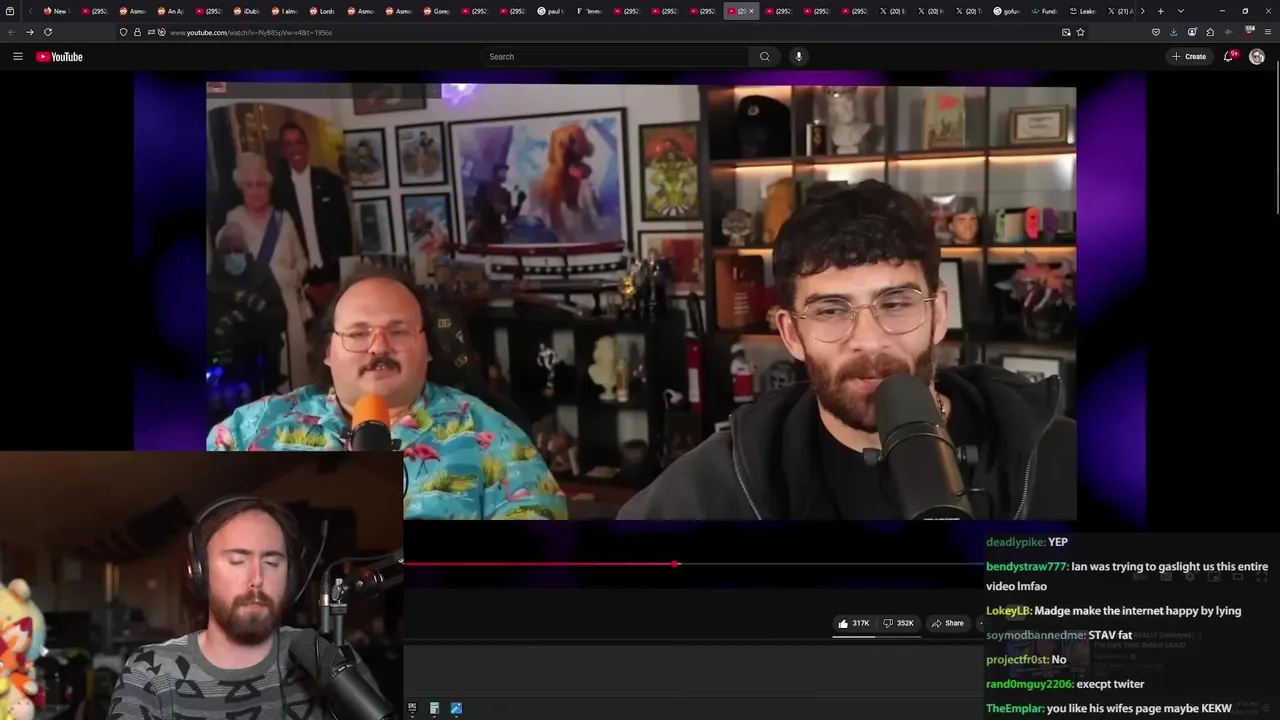Share the video with the Share button
The height and width of the screenshot is (720, 1280).
tap(948, 623)
